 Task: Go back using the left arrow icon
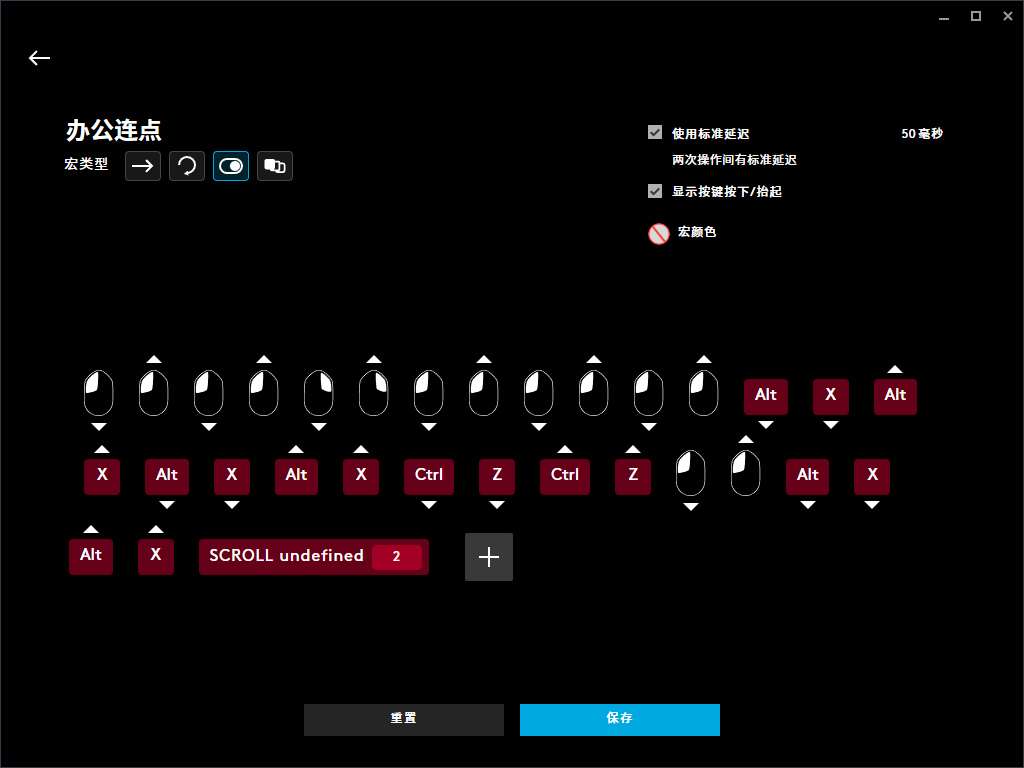click(39, 58)
